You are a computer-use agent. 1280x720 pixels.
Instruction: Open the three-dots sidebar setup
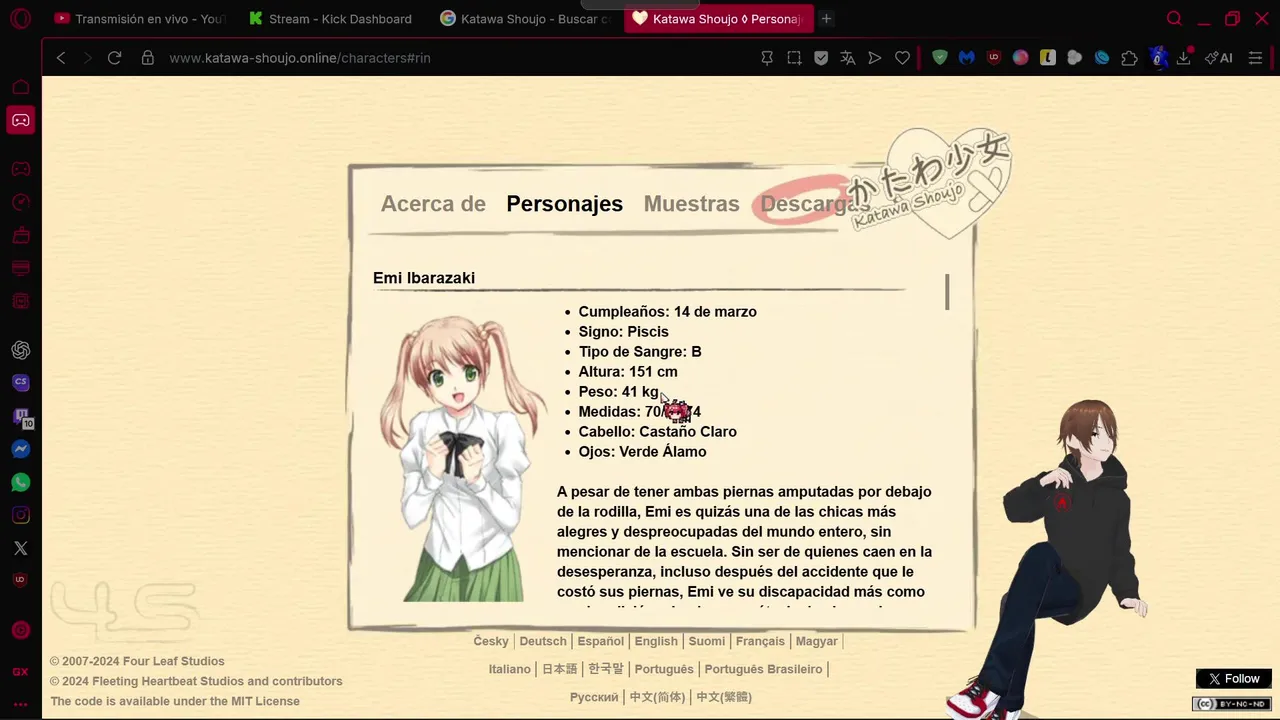coord(21,704)
